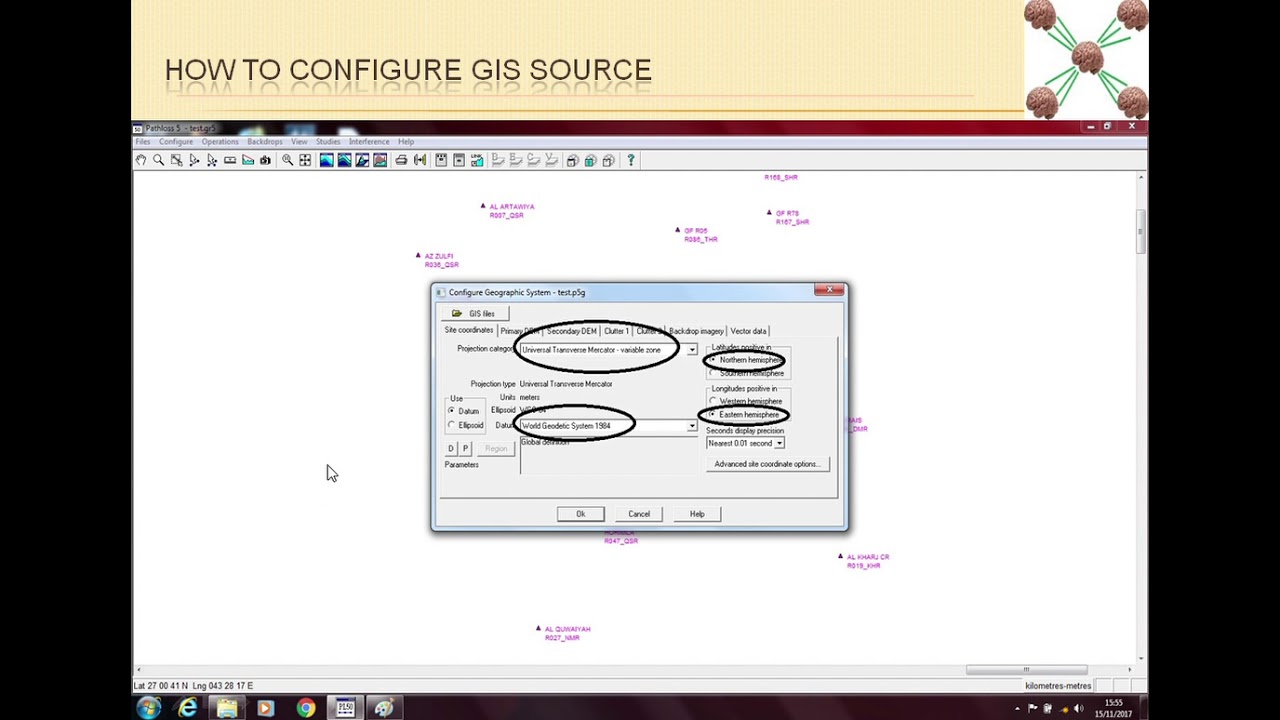Image resolution: width=1280 pixels, height=720 pixels.
Task: Switch to Site coordinates tab
Action: [469, 330]
